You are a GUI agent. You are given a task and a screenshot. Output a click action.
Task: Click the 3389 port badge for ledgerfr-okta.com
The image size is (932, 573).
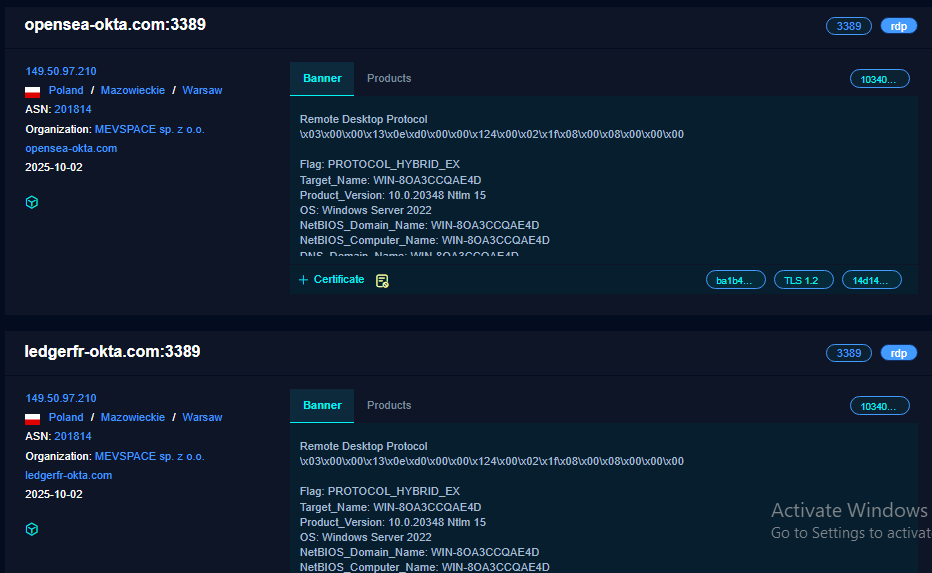coord(848,353)
